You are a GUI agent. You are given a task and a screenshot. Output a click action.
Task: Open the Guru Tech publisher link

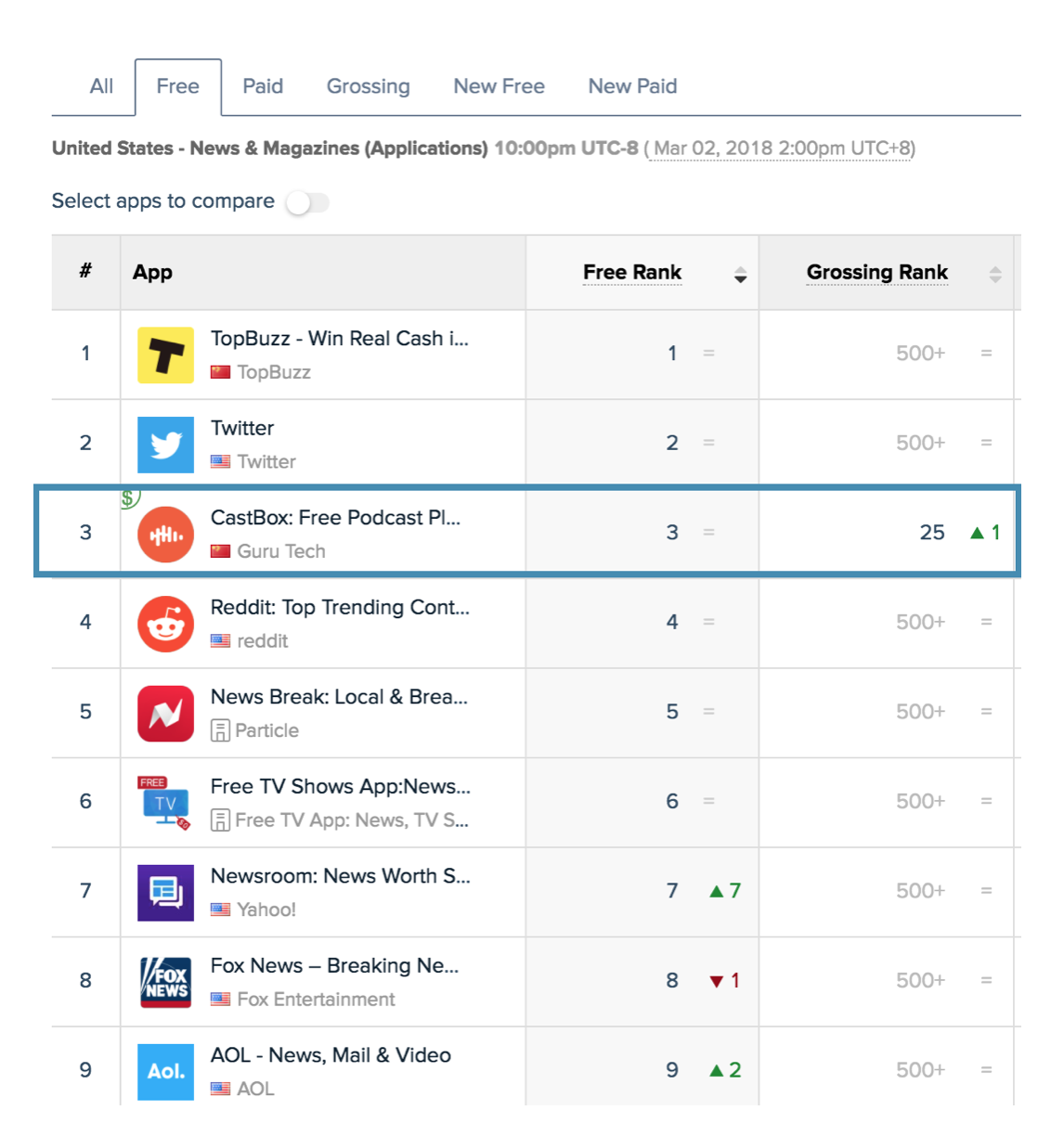280,551
